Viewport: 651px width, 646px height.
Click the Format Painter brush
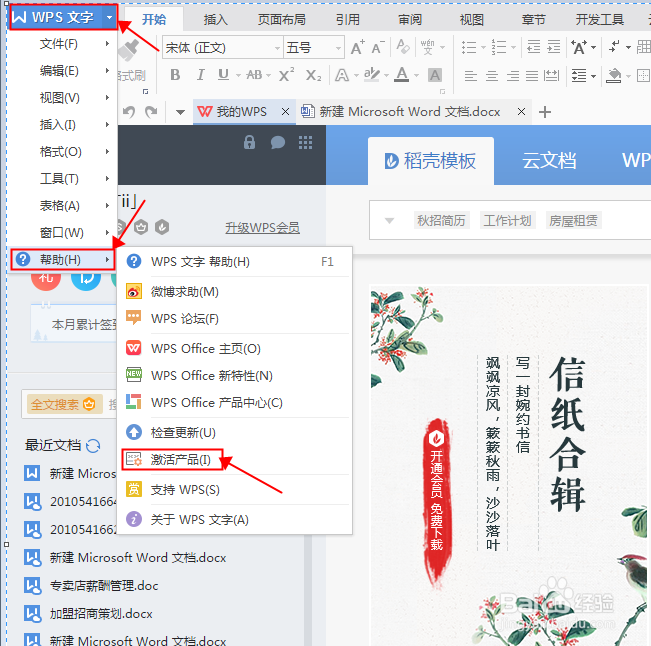[x=129, y=51]
